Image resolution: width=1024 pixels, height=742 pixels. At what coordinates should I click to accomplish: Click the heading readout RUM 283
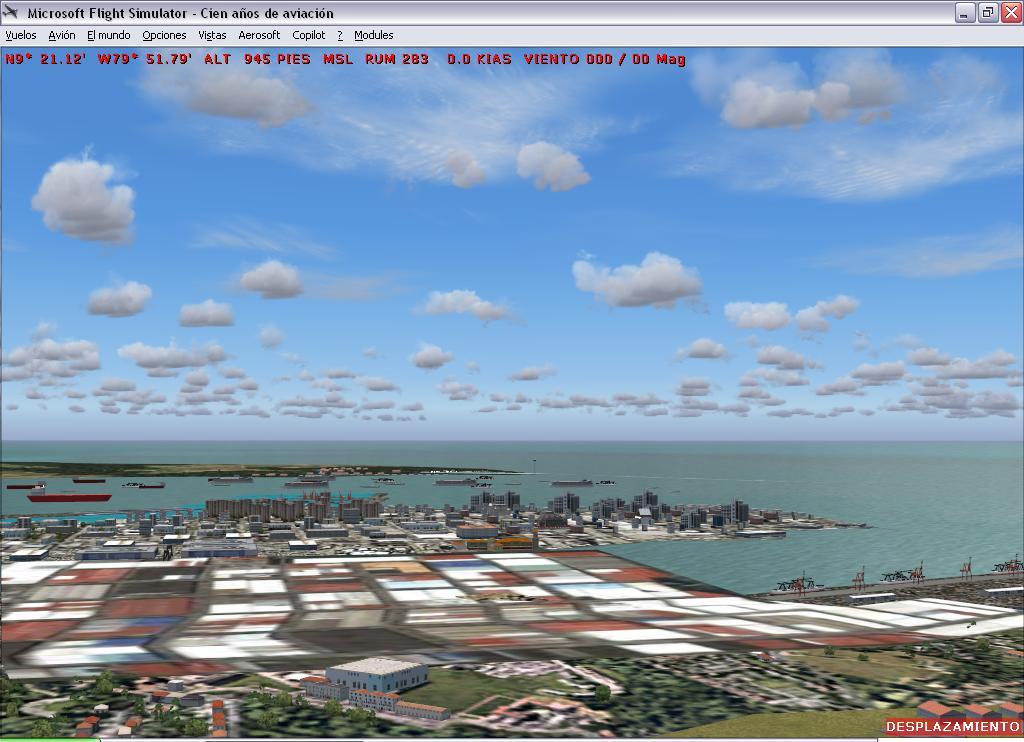[397, 59]
